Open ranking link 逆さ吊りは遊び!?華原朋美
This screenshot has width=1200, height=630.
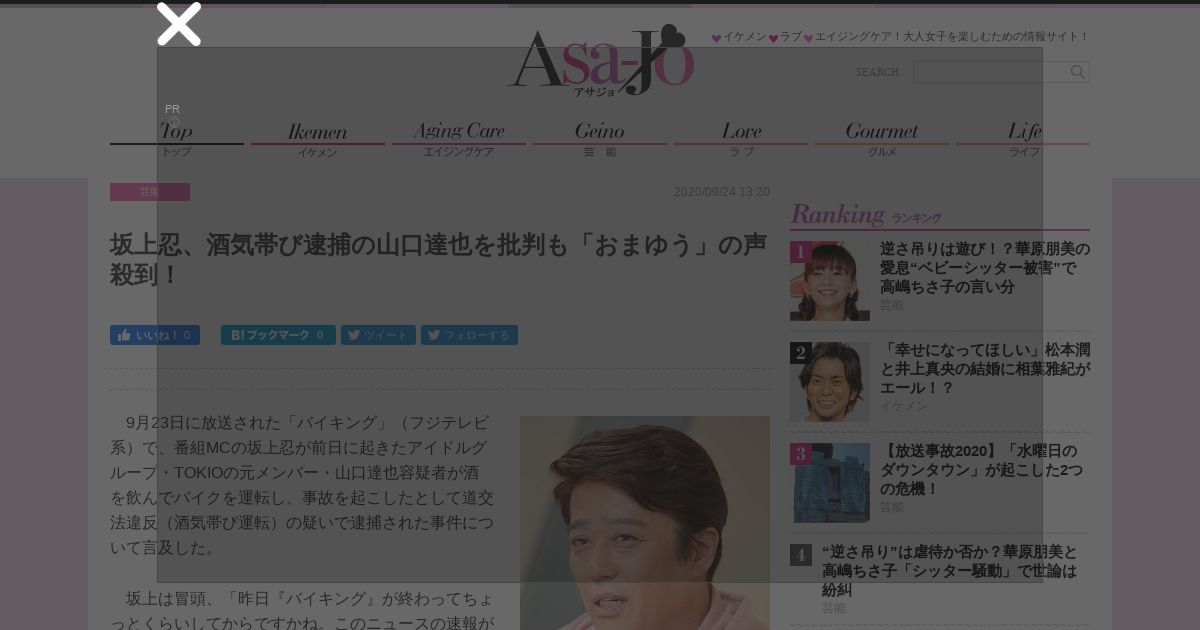[x=985, y=268]
